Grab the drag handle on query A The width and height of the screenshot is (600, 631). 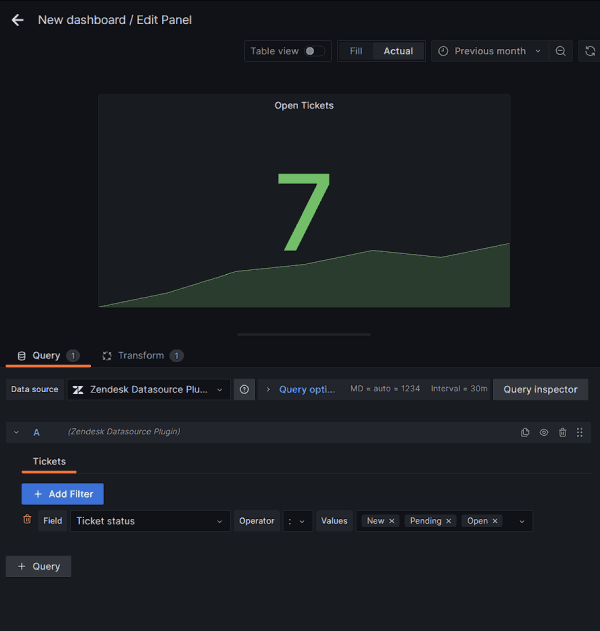[x=580, y=432]
